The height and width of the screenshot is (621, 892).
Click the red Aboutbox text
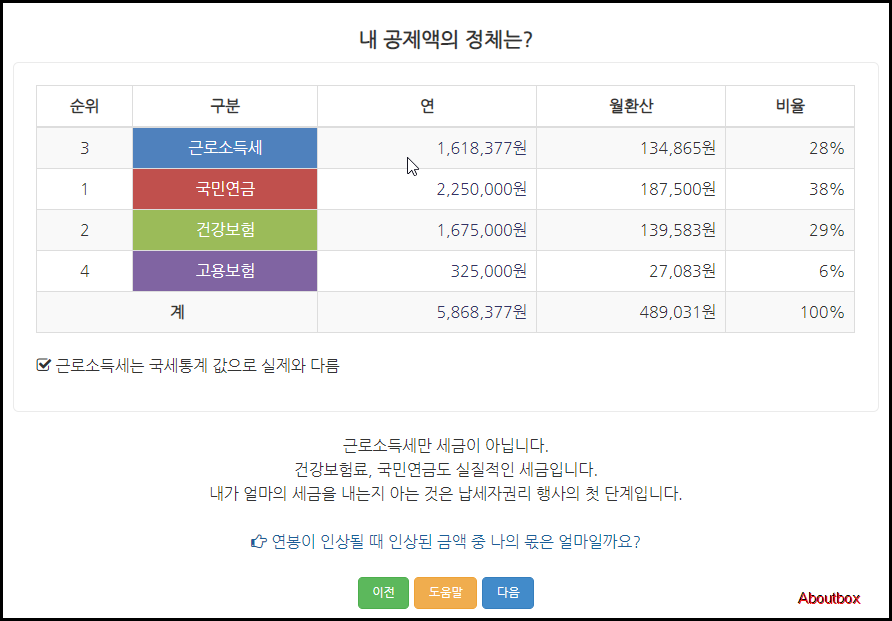[x=829, y=598]
